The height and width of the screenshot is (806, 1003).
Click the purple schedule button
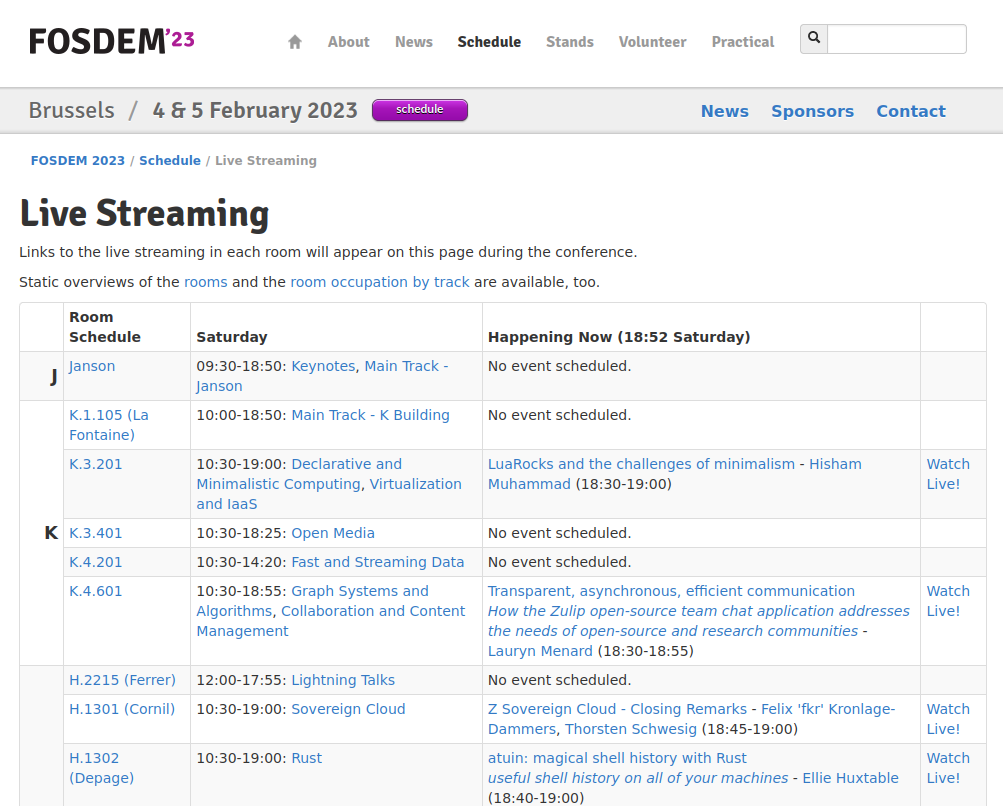tap(420, 110)
